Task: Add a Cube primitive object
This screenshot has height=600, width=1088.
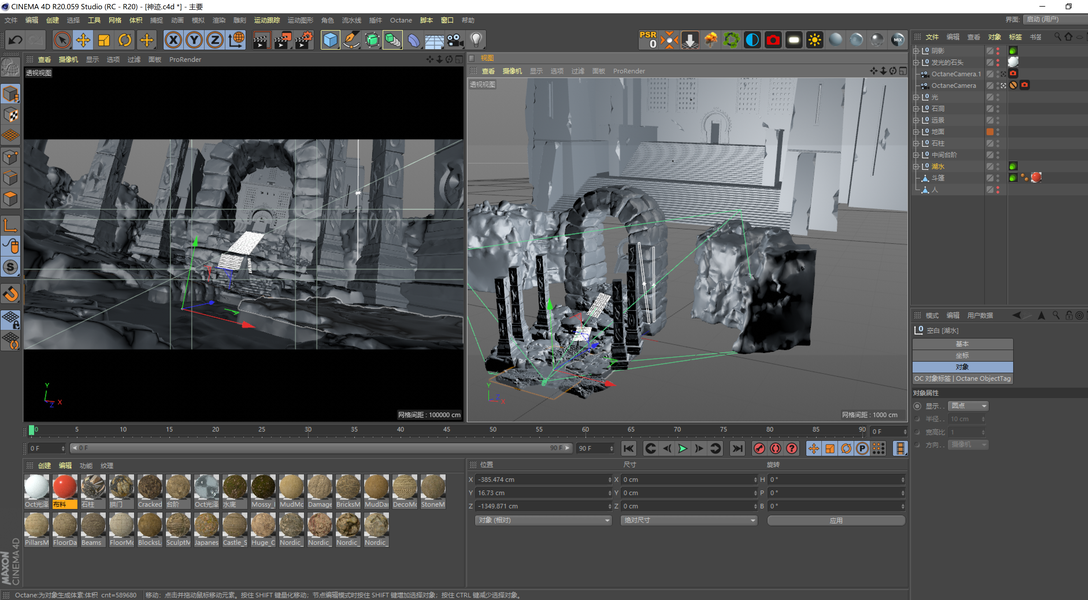Action: point(330,40)
